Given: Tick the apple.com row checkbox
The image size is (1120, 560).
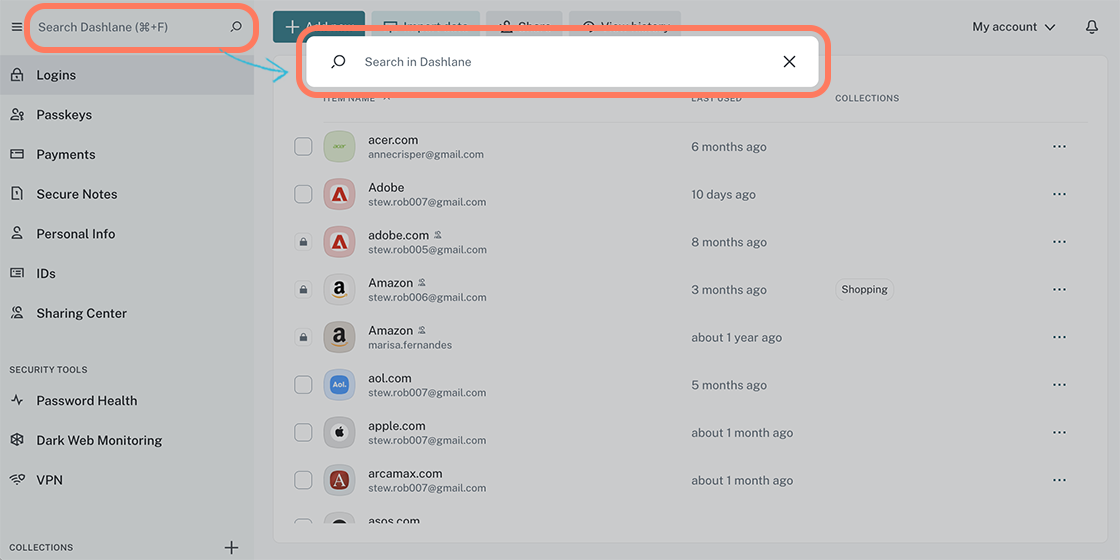Looking at the screenshot, I should 303,433.
